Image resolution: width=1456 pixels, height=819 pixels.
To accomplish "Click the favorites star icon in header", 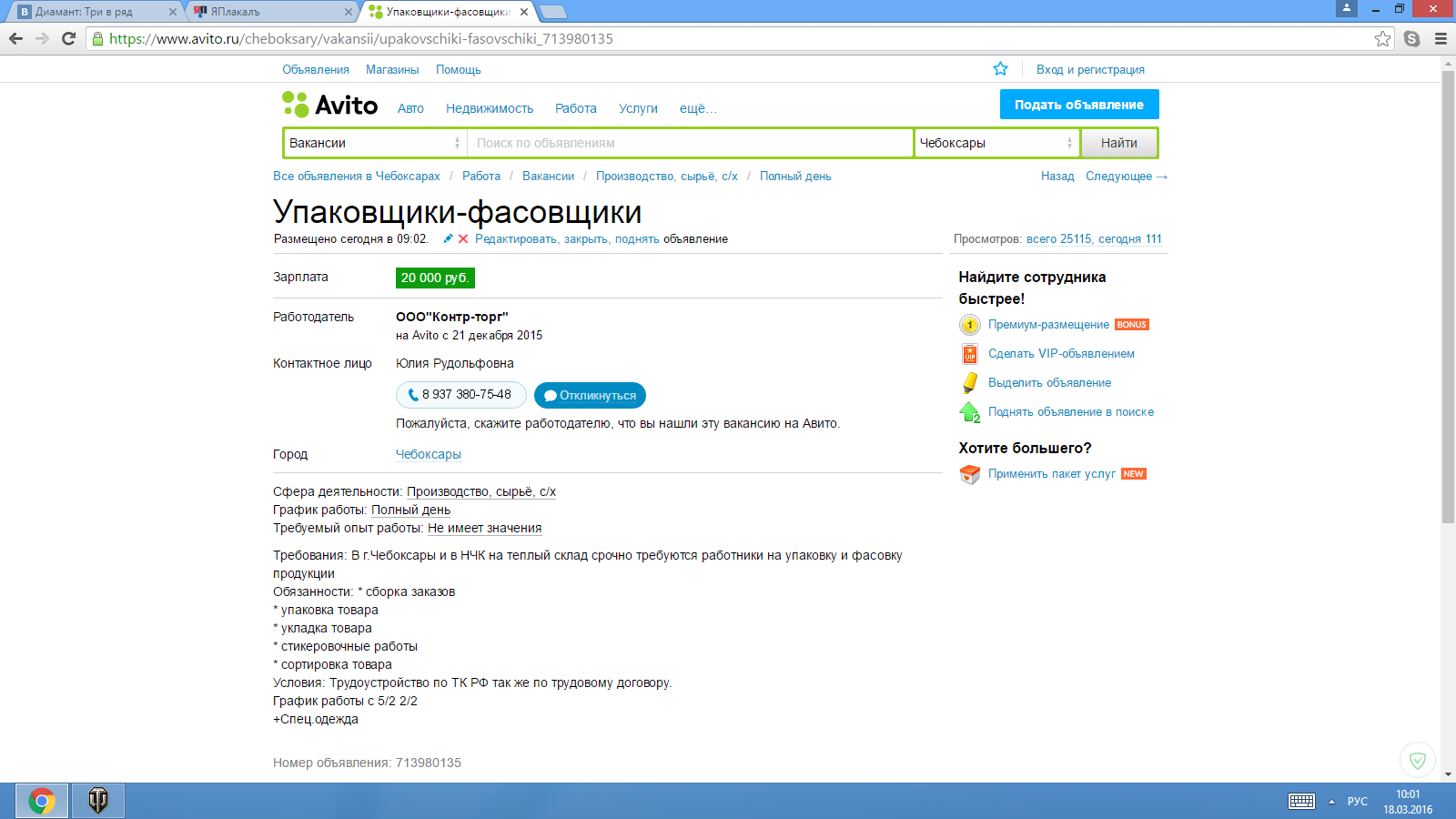I will (1000, 69).
